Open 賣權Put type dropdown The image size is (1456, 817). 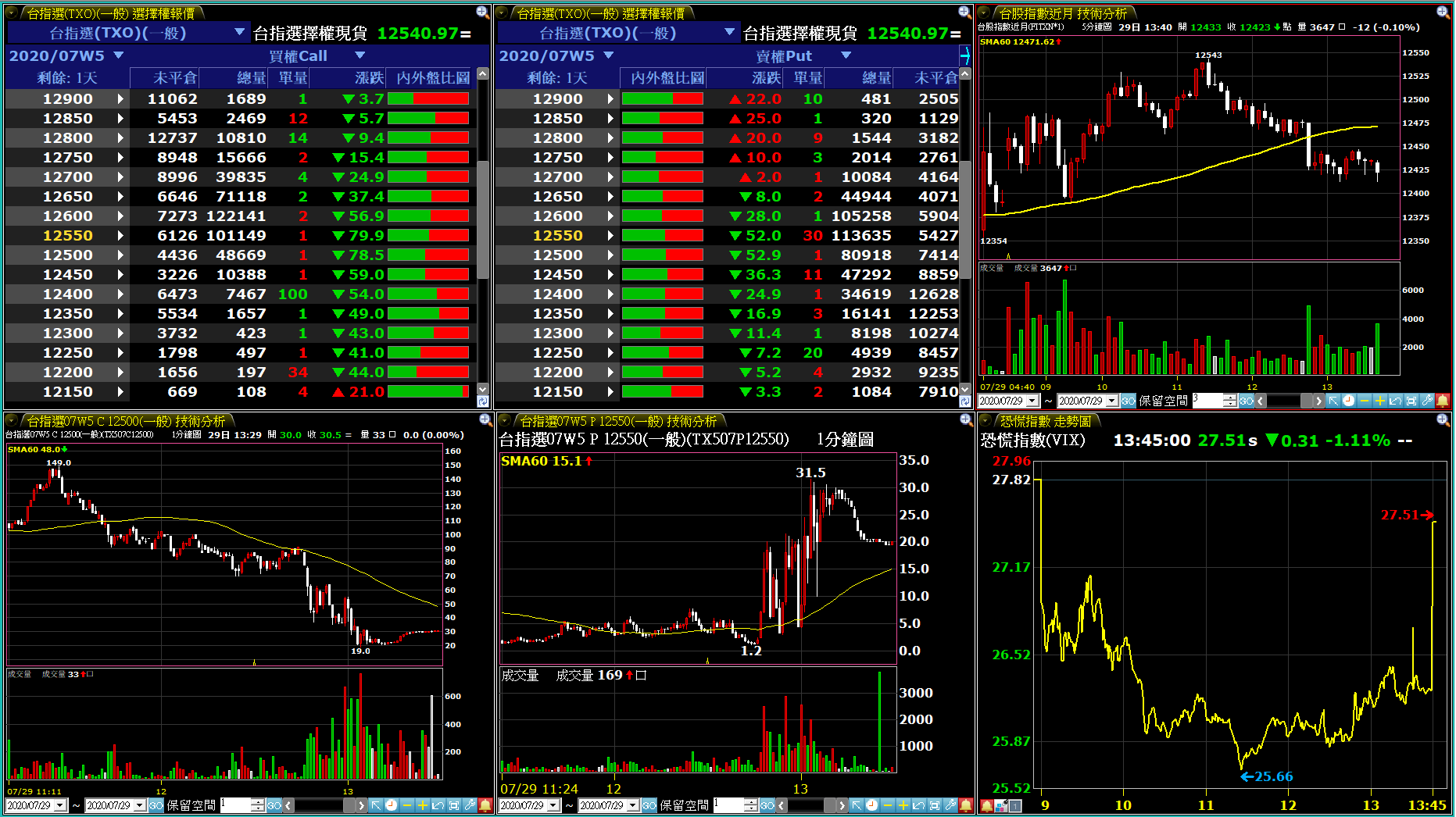click(x=846, y=55)
